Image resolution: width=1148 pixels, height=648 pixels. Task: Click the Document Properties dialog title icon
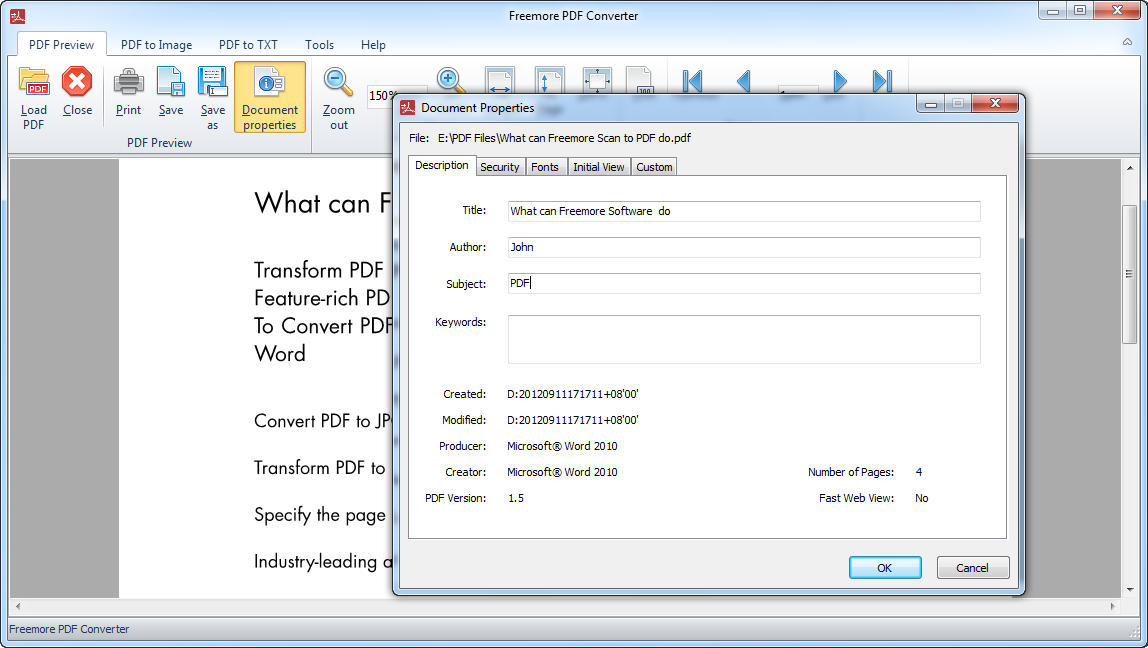click(408, 108)
